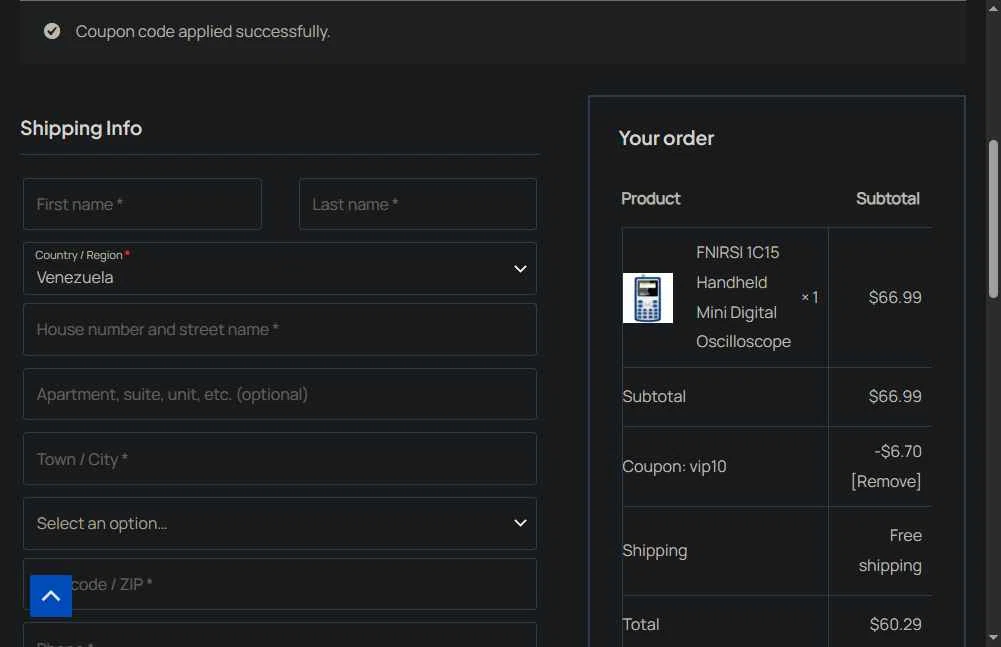Remove the vip10 coupon via [Remove] link
The width and height of the screenshot is (1001, 647).
click(x=885, y=481)
